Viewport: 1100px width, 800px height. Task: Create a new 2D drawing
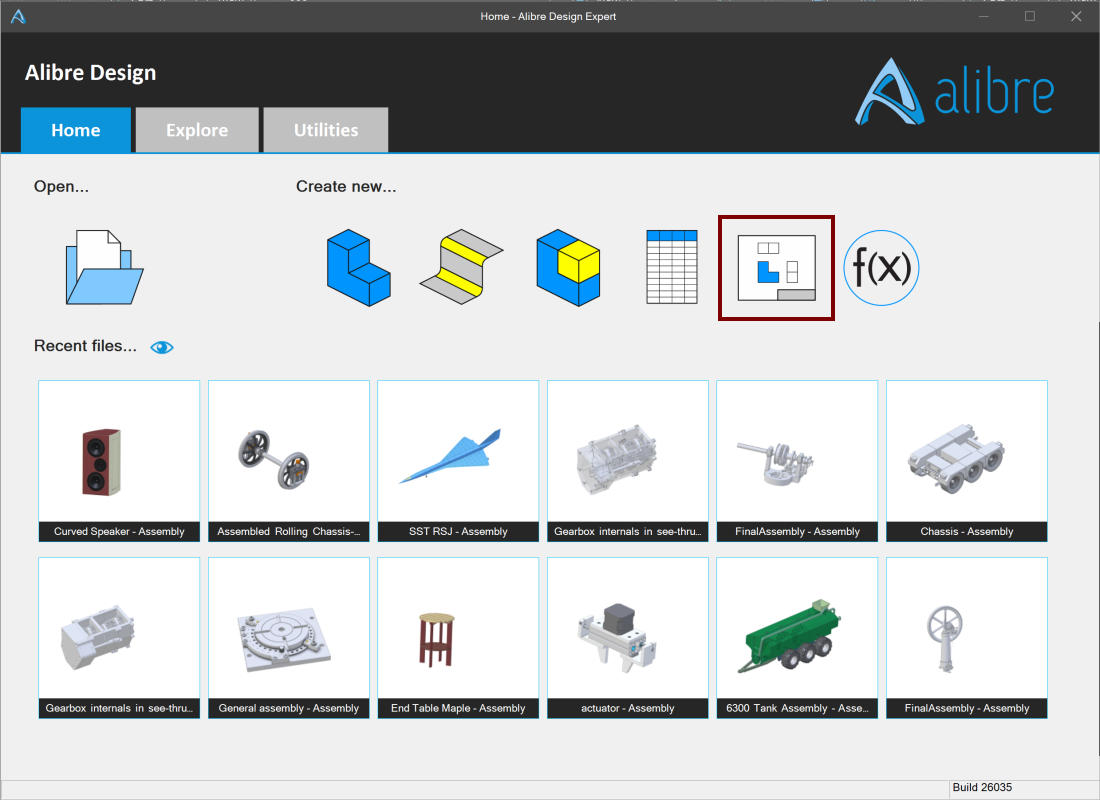click(x=776, y=267)
